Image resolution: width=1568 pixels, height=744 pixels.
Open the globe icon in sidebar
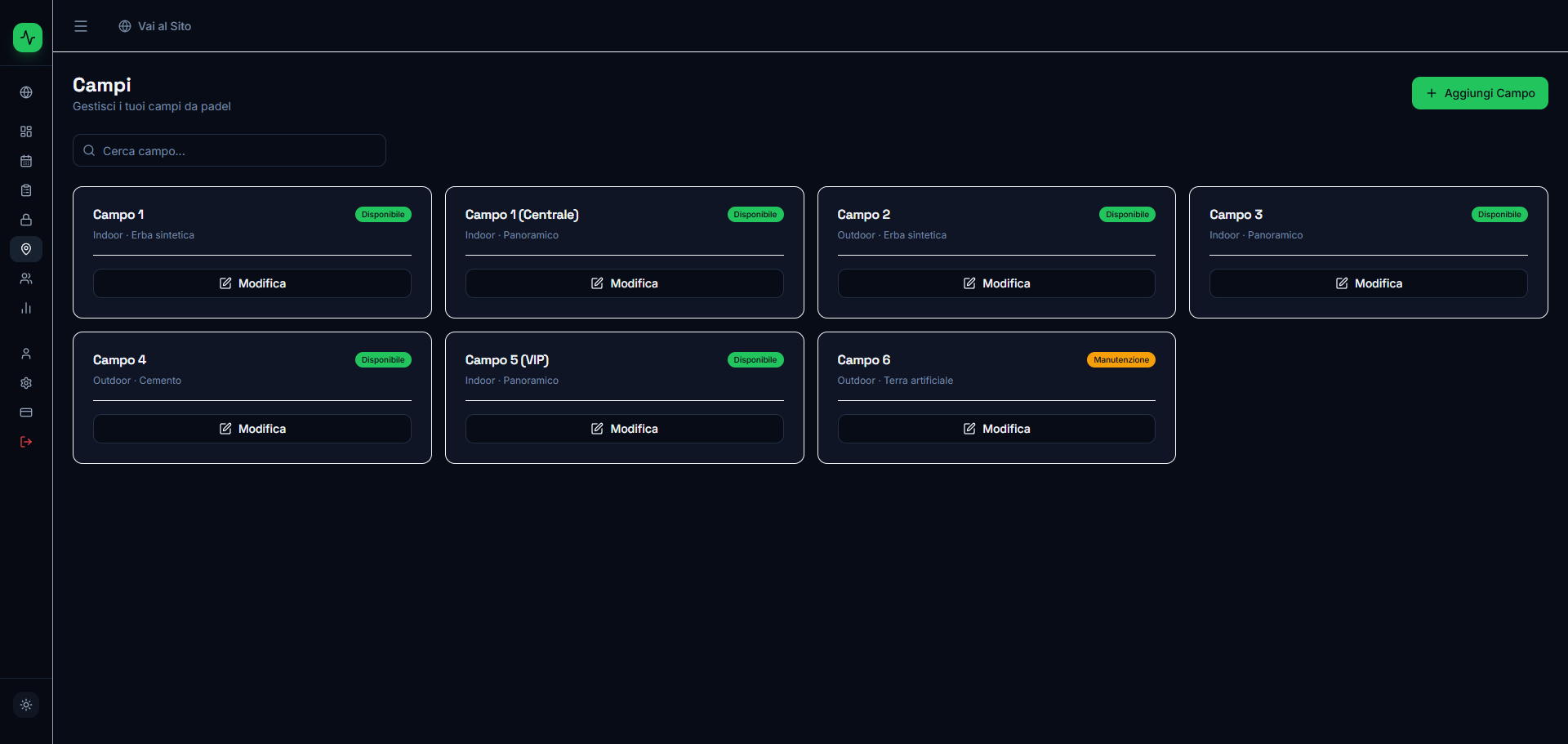point(26,92)
